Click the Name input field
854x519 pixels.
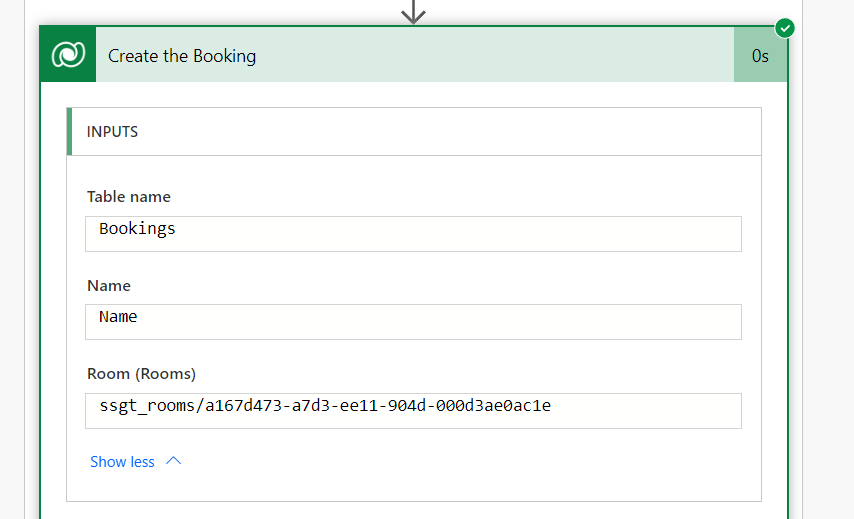(x=414, y=322)
